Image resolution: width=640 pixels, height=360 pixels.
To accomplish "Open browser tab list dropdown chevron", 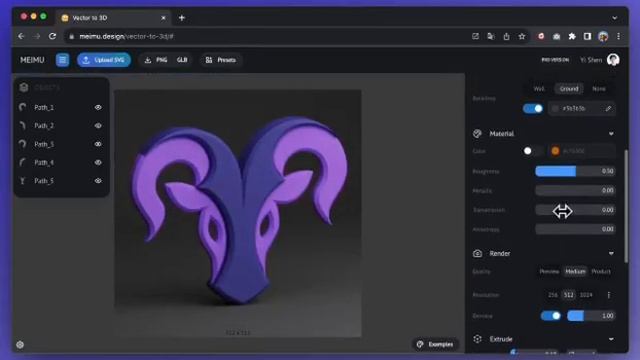I will point(614,18).
